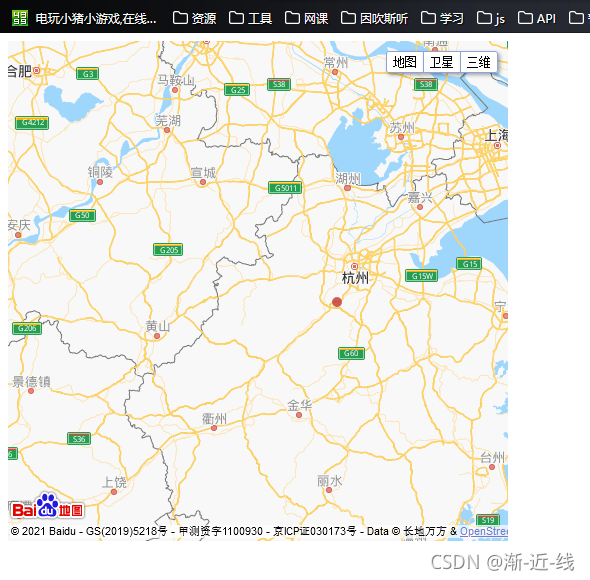Select the 嘉兴 city label
590x580 pixels.
[420, 197]
